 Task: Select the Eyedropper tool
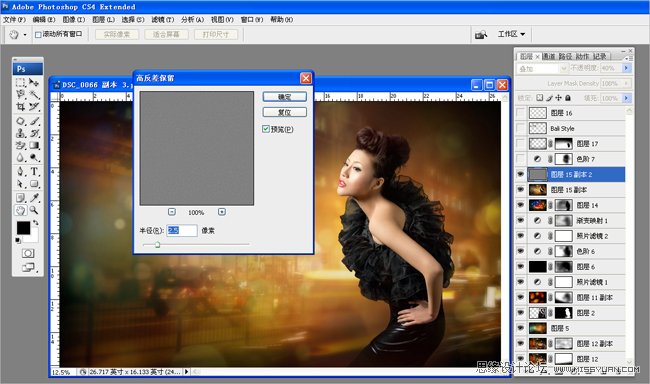click(34, 198)
